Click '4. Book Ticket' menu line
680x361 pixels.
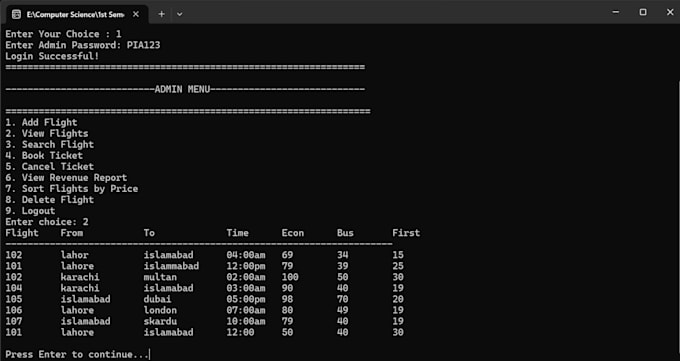click(44, 156)
